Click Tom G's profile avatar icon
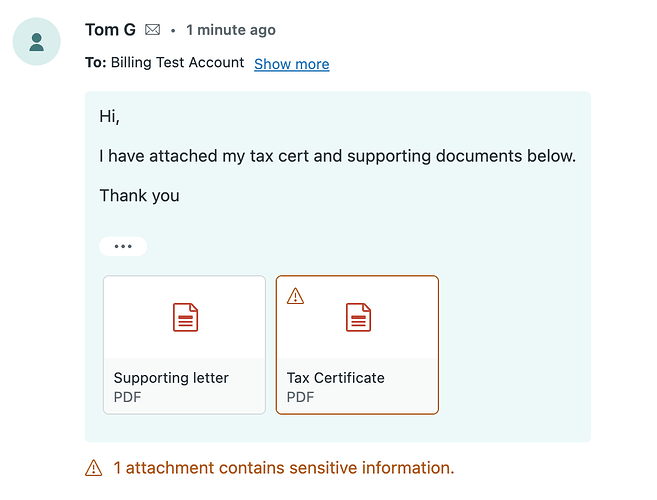 tap(37, 42)
